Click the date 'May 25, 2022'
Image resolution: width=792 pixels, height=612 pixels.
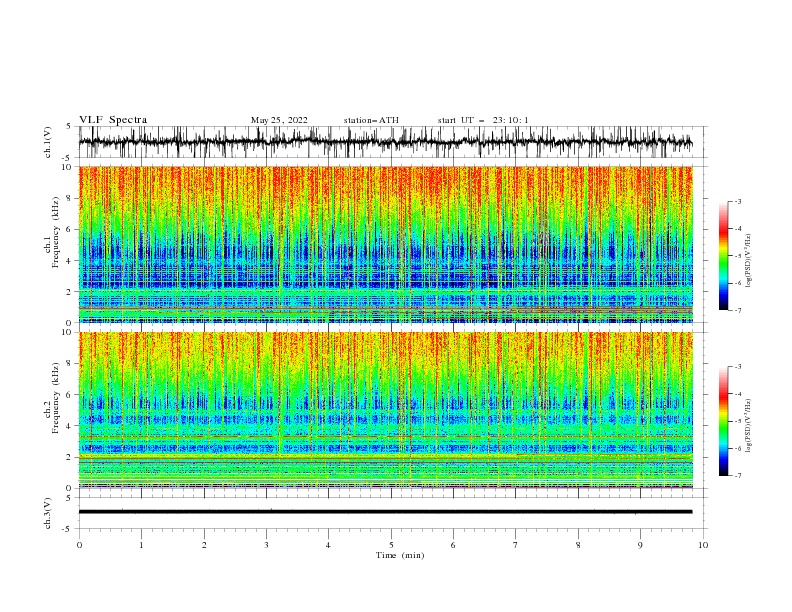(x=279, y=120)
